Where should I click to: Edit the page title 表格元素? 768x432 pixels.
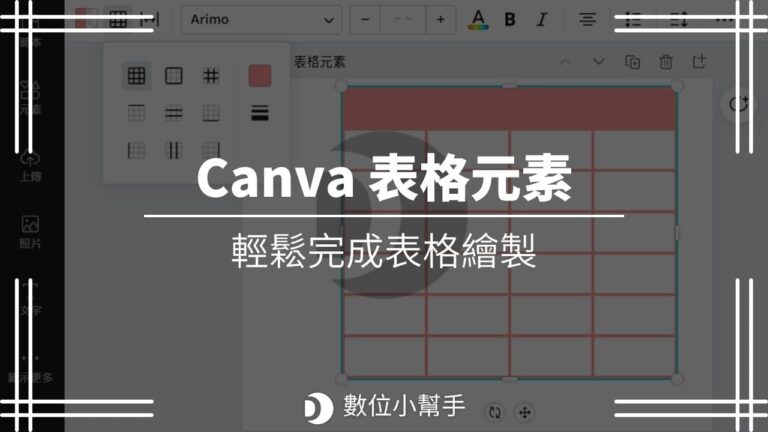(x=319, y=62)
